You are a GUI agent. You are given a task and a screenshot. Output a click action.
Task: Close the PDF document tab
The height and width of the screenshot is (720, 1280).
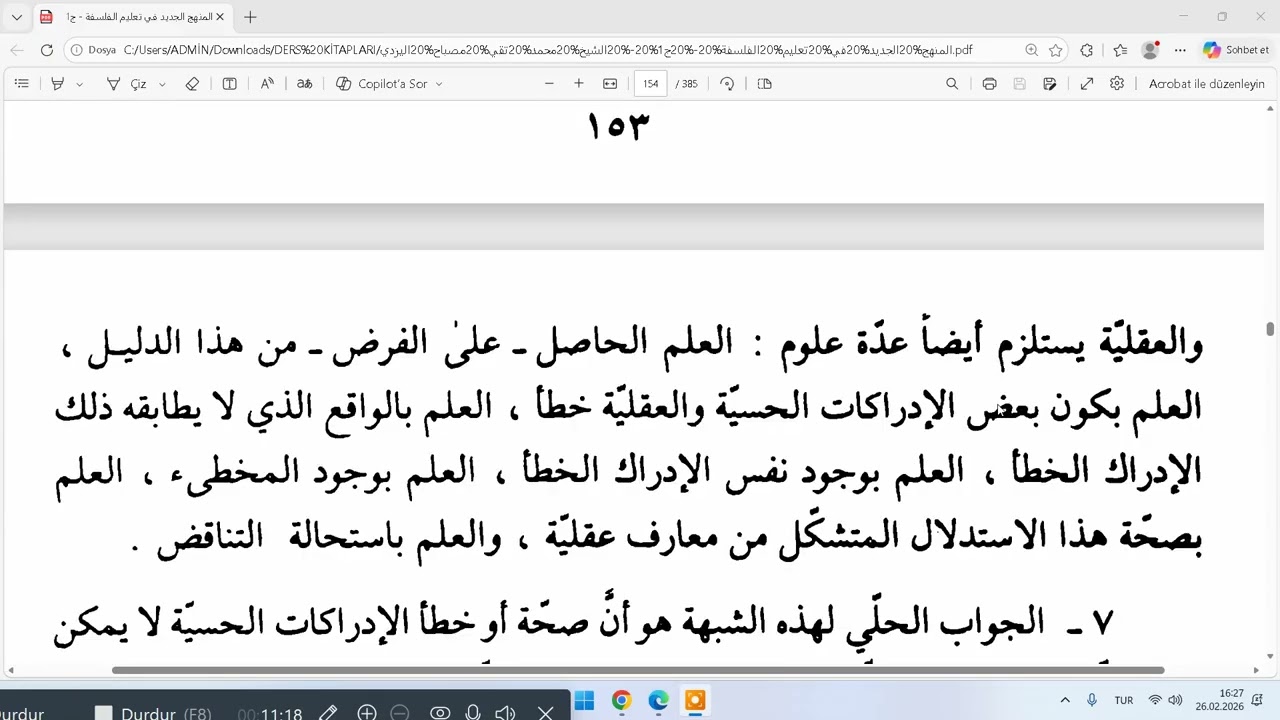tap(219, 17)
